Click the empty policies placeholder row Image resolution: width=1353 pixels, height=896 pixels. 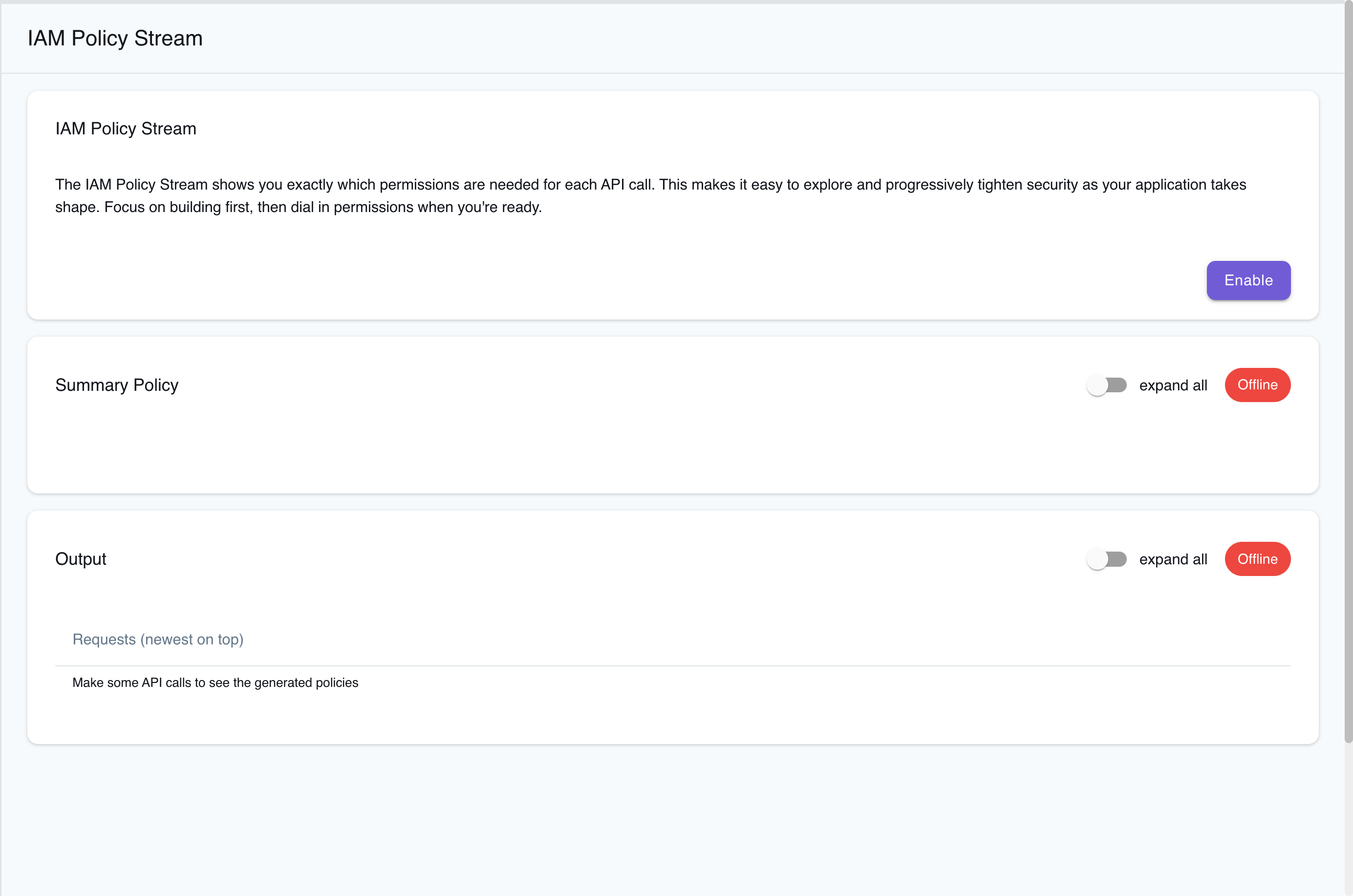215,683
